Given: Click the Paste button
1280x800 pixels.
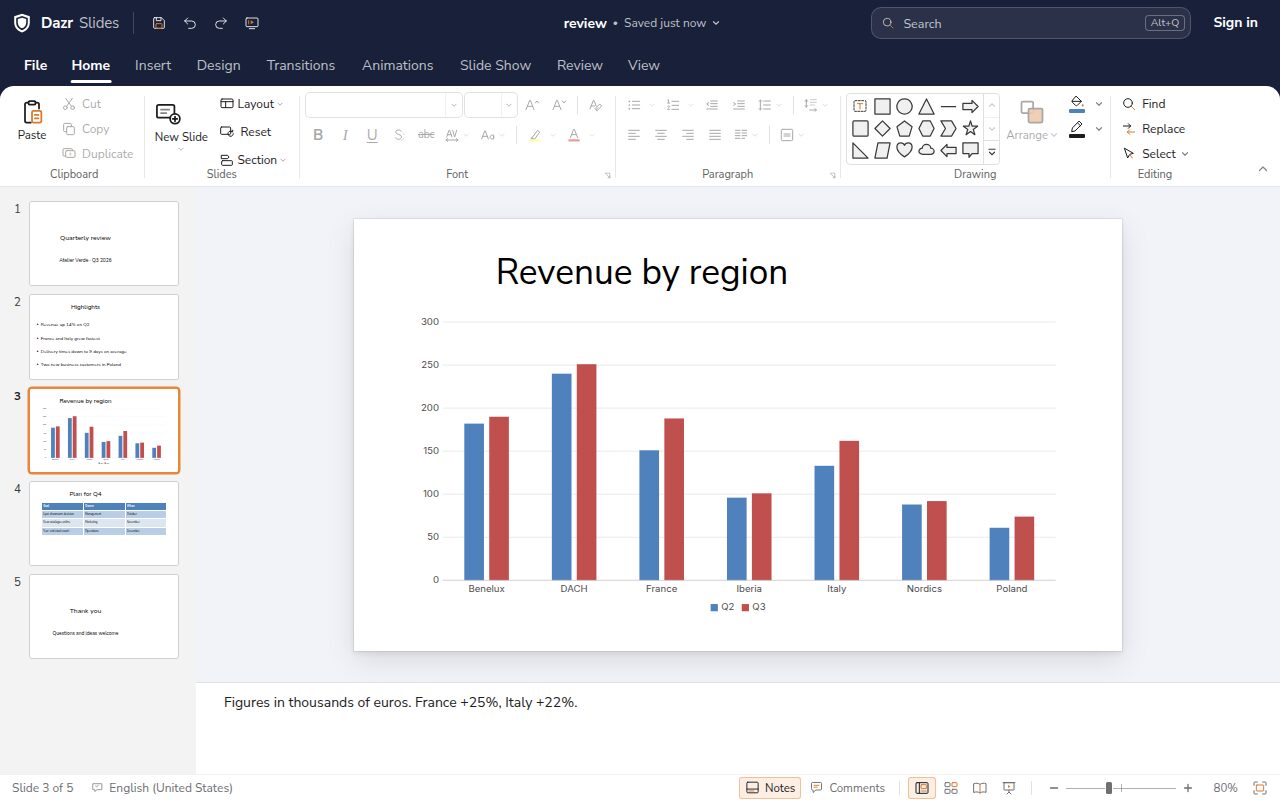Looking at the screenshot, I should click(32, 121).
